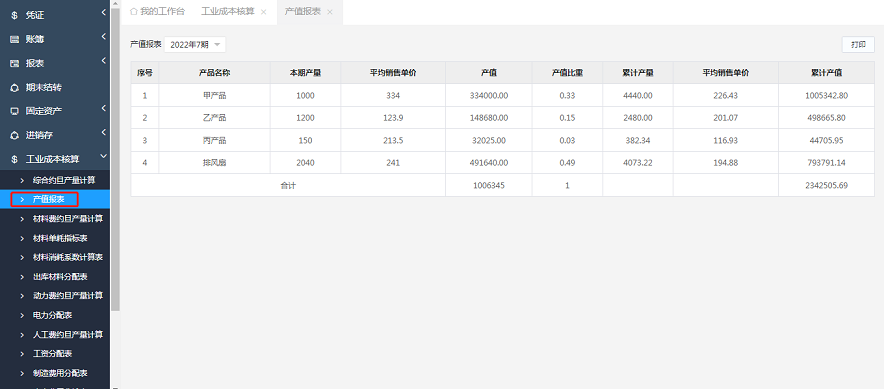Click the dollar icon beside 凭证
The width and height of the screenshot is (884, 389).
coord(15,16)
